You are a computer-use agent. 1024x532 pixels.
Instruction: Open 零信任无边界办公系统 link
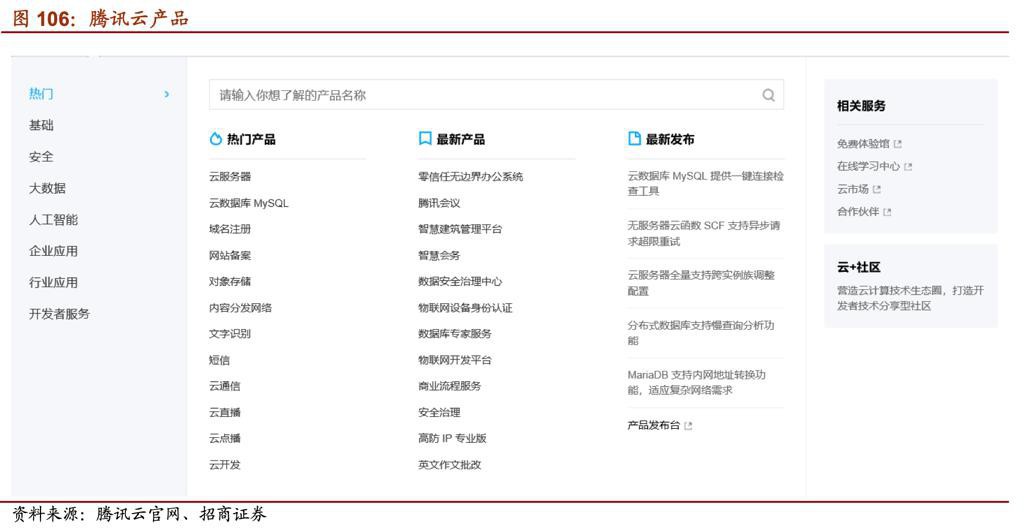[x=470, y=176]
